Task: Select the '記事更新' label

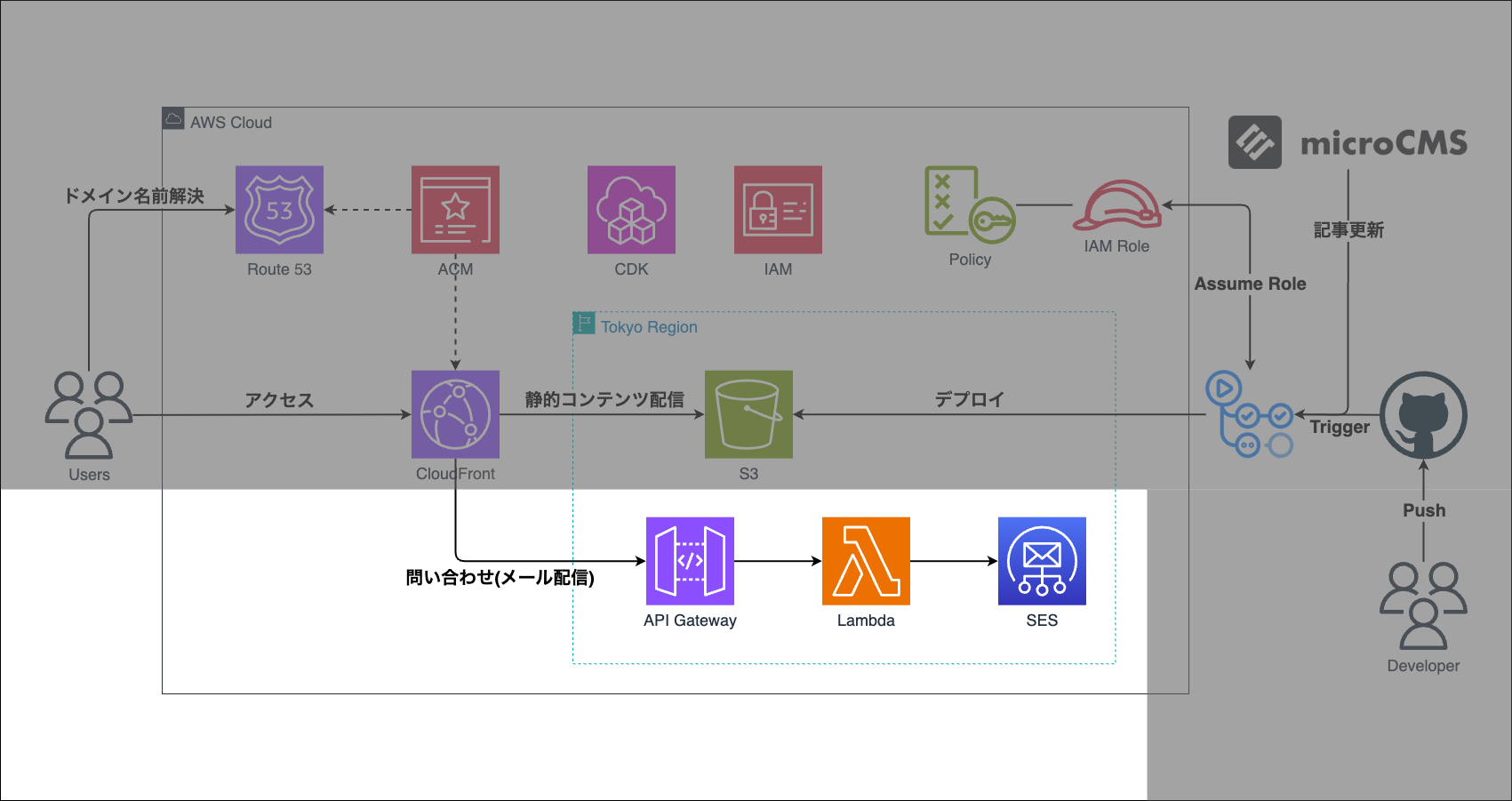Action: [1348, 230]
